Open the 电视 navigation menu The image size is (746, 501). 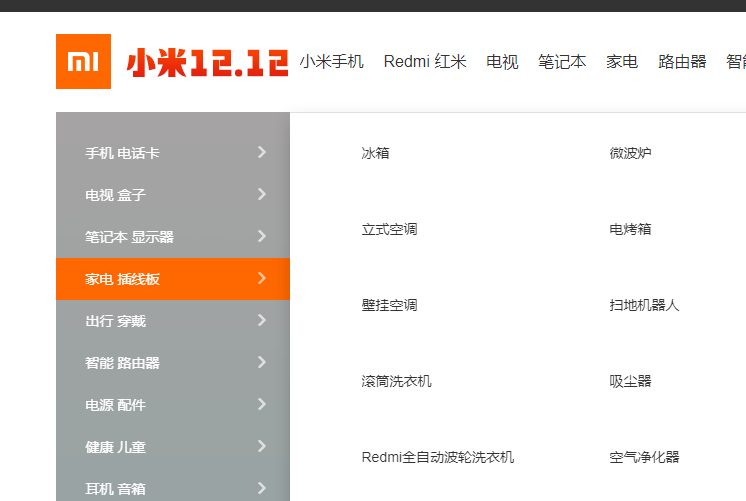pyautogui.click(x=502, y=61)
